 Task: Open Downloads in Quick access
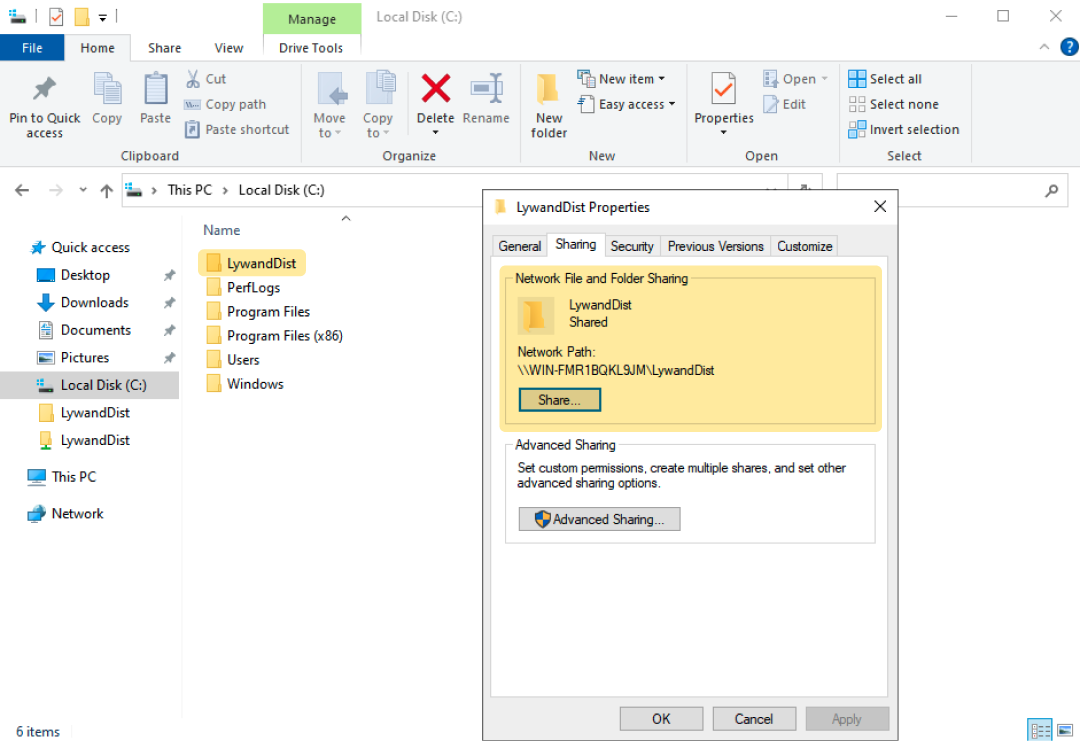point(94,302)
